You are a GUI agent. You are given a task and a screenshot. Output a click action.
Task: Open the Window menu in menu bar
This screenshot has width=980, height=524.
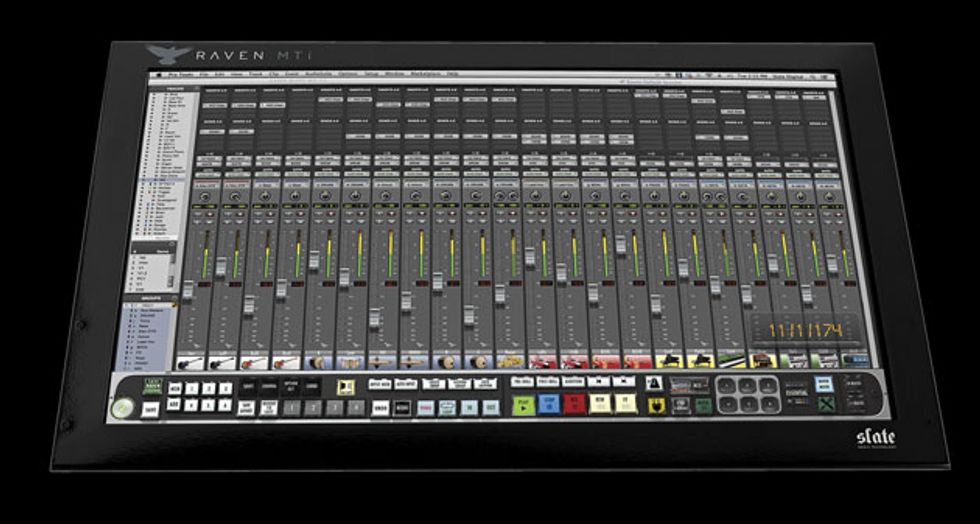click(x=392, y=74)
